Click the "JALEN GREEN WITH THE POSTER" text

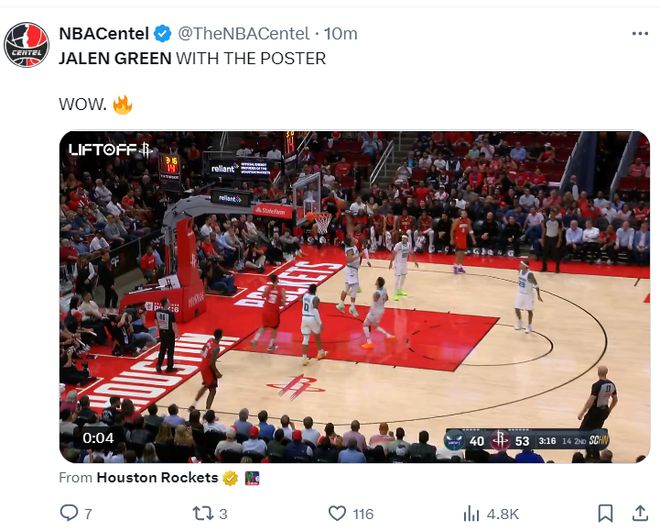coord(192,58)
